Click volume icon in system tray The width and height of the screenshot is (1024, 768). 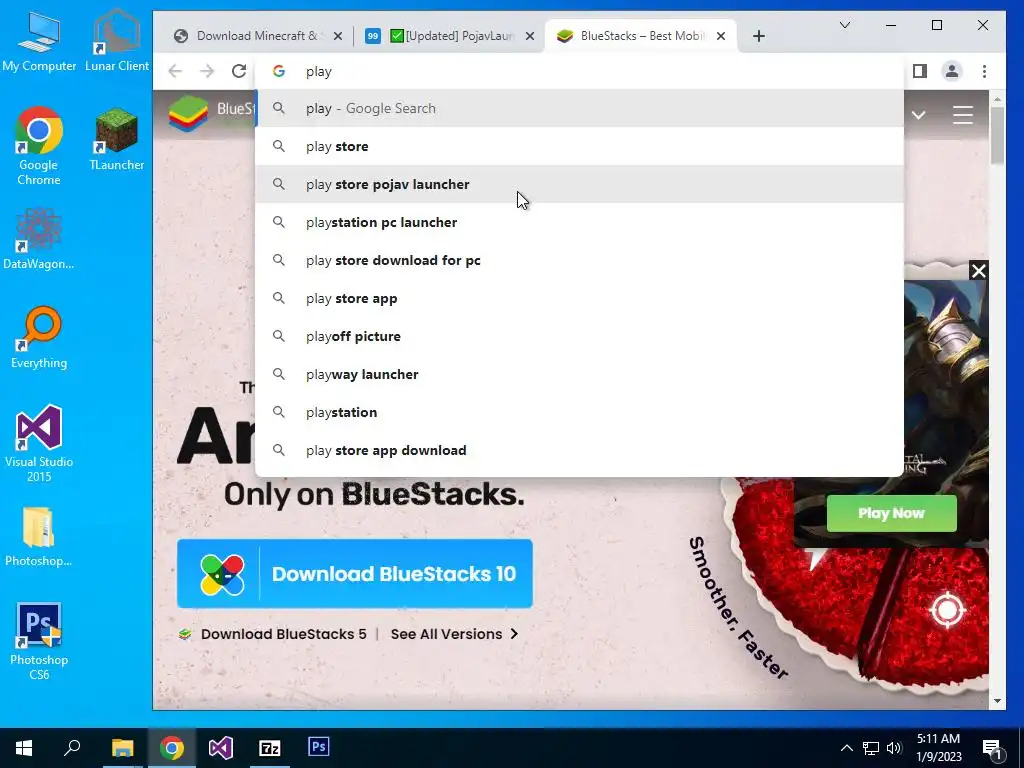(x=895, y=748)
